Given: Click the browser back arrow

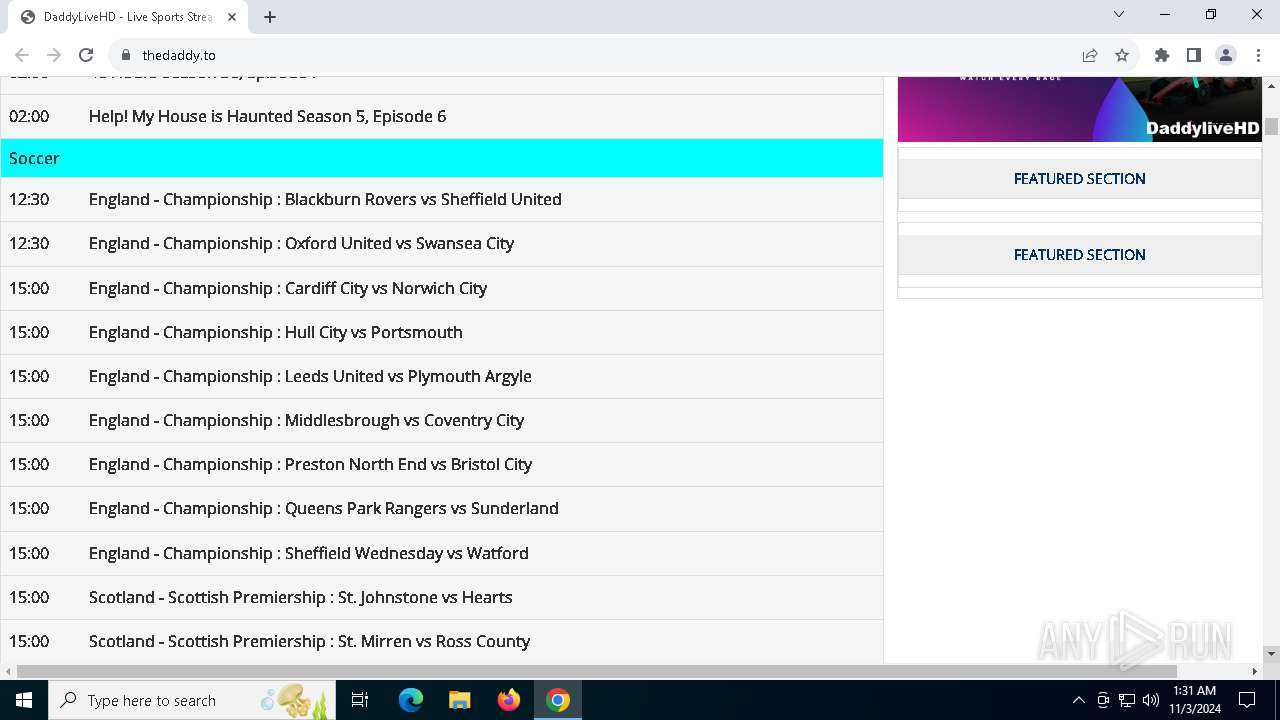Looking at the screenshot, I should tap(22, 55).
